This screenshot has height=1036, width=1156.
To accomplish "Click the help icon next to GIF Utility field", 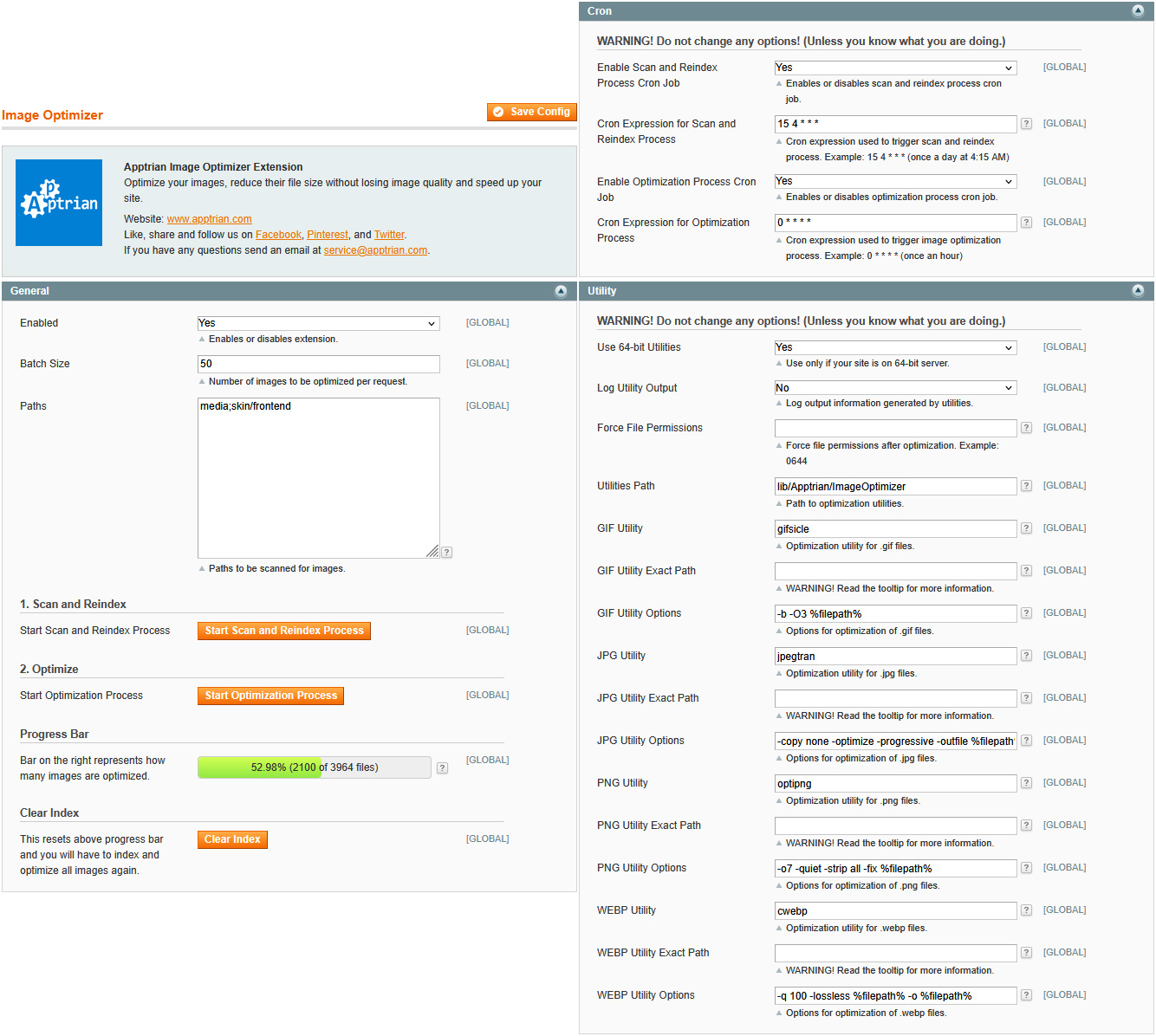I will 1026,528.
